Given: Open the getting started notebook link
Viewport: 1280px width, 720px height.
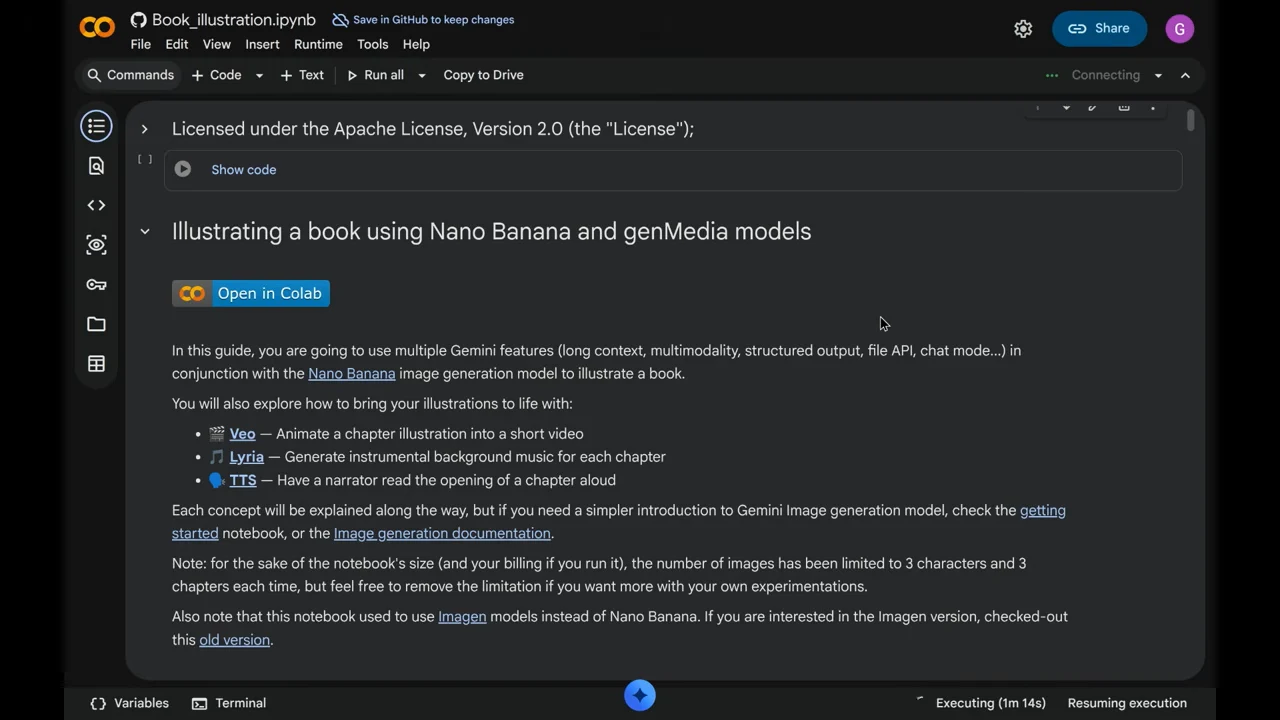Looking at the screenshot, I should 1043,510.
